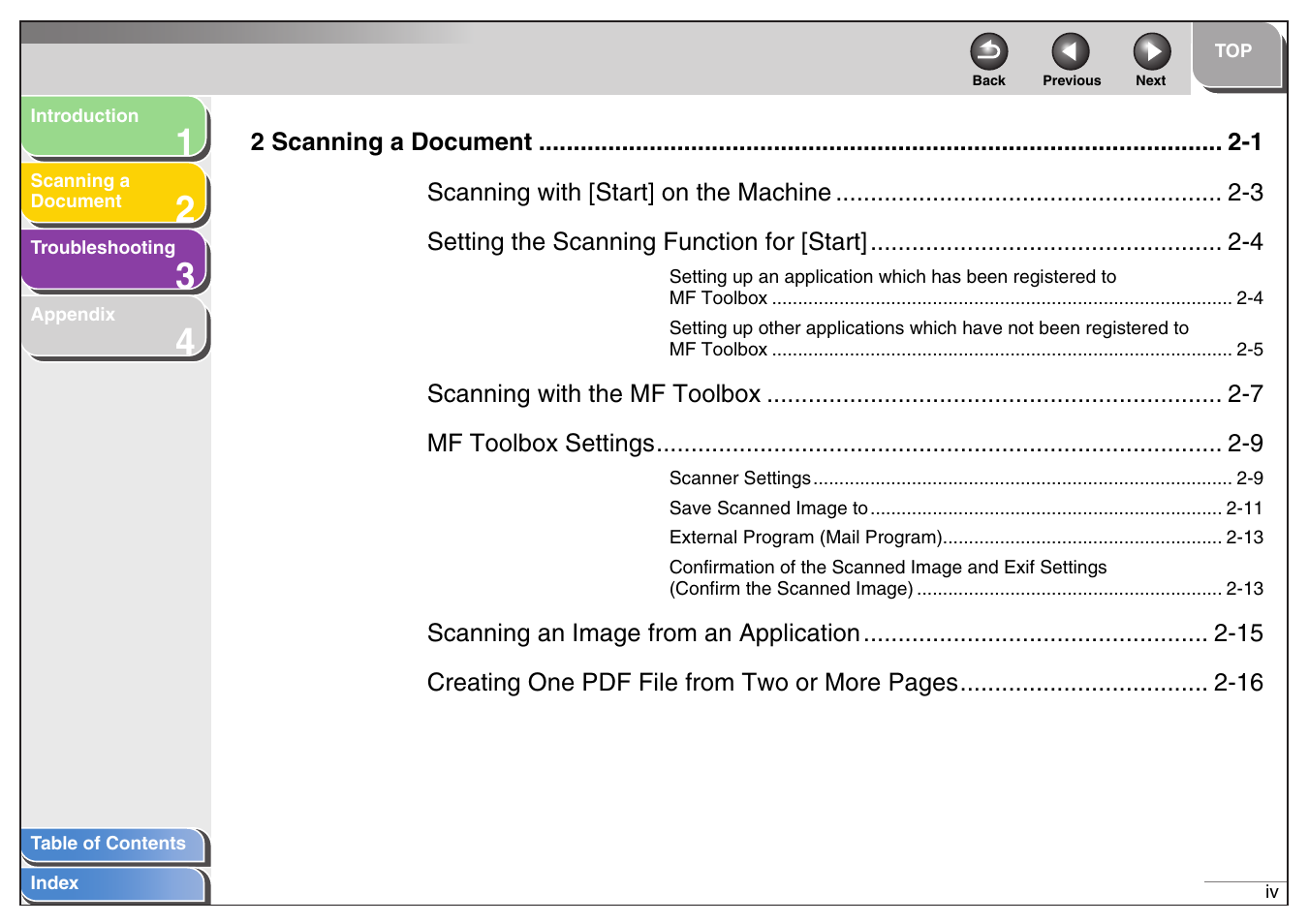Open Setting the Scanning Function for [Start]
This screenshot has height=924, width=1309.
(x=845, y=242)
